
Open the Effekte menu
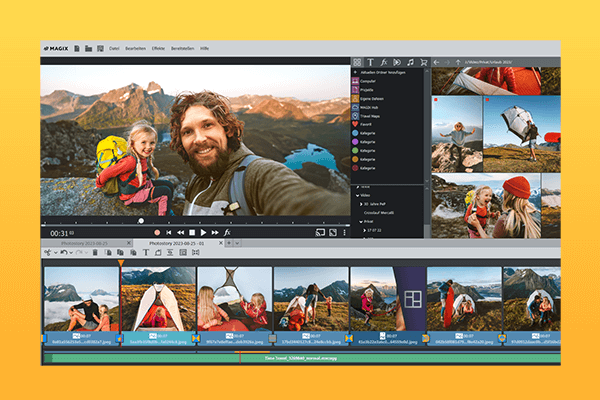(157, 47)
